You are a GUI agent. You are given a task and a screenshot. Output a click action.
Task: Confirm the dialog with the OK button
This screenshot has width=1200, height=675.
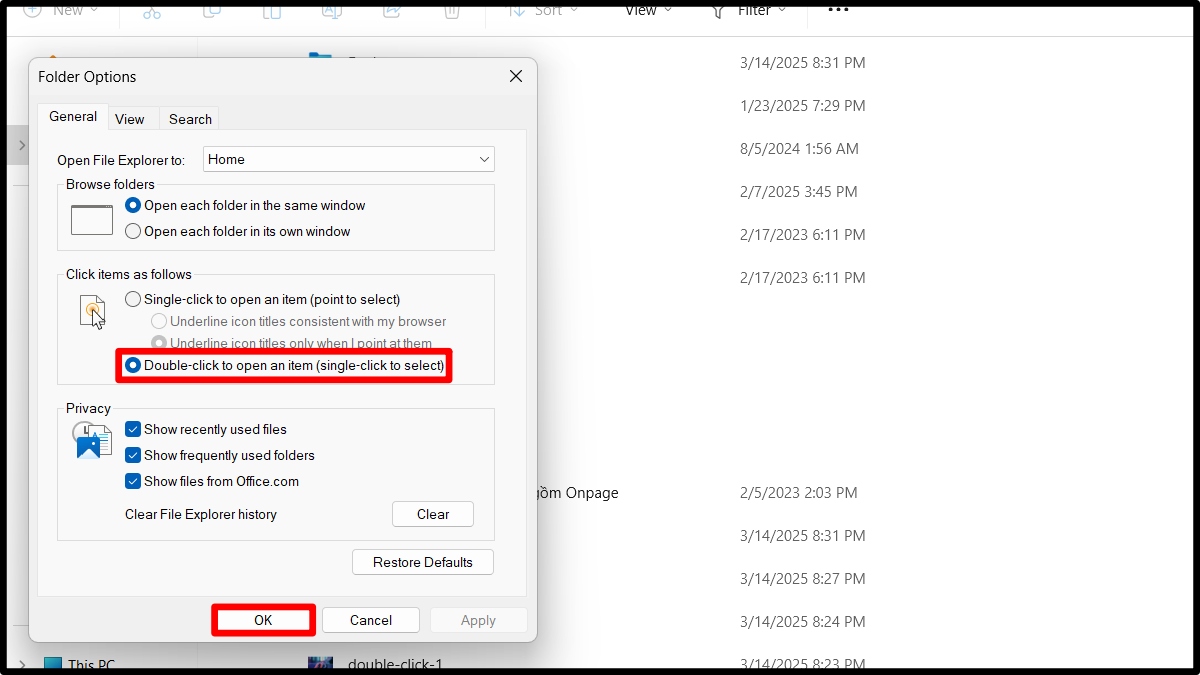coord(263,620)
